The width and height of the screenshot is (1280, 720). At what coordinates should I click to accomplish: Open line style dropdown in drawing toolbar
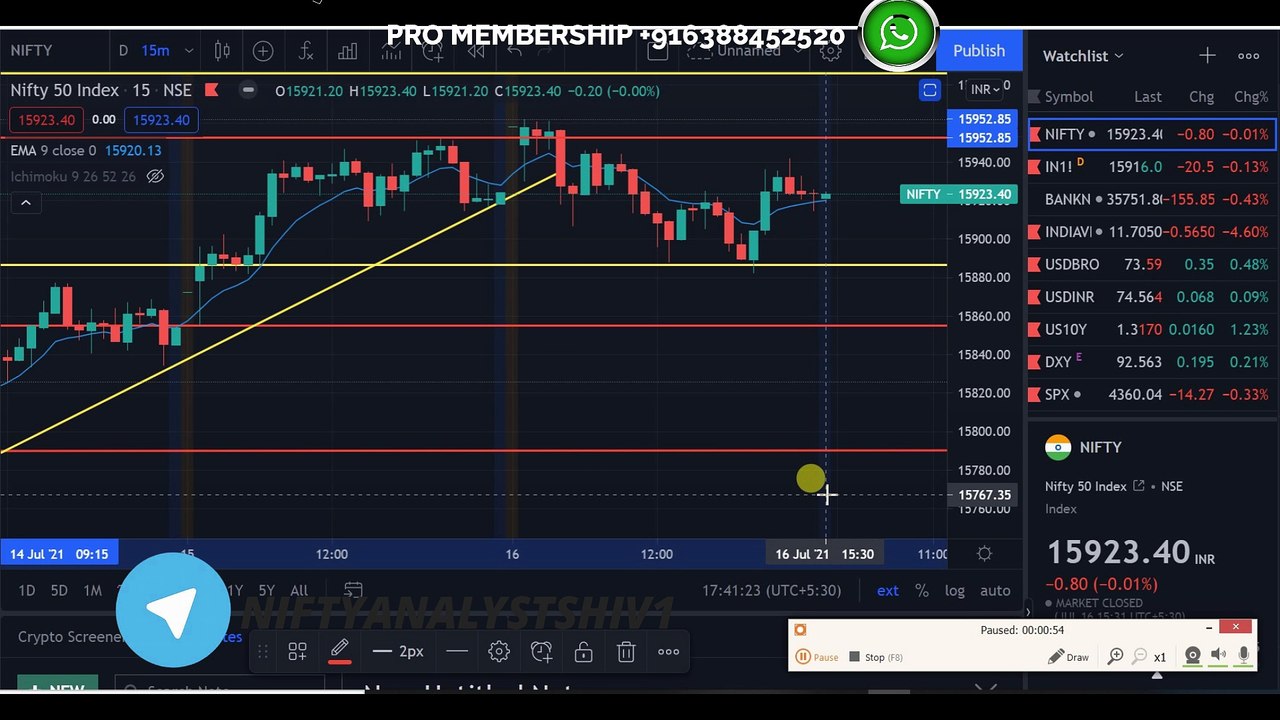click(x=457, y=652)
